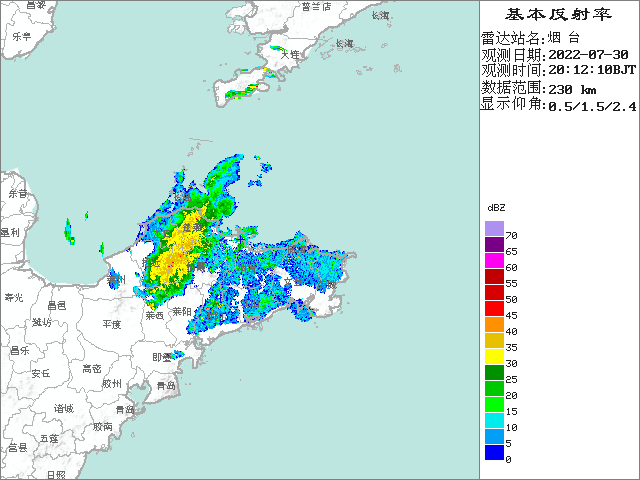Click the dBZ unit label above legend

tap(496, 207)
